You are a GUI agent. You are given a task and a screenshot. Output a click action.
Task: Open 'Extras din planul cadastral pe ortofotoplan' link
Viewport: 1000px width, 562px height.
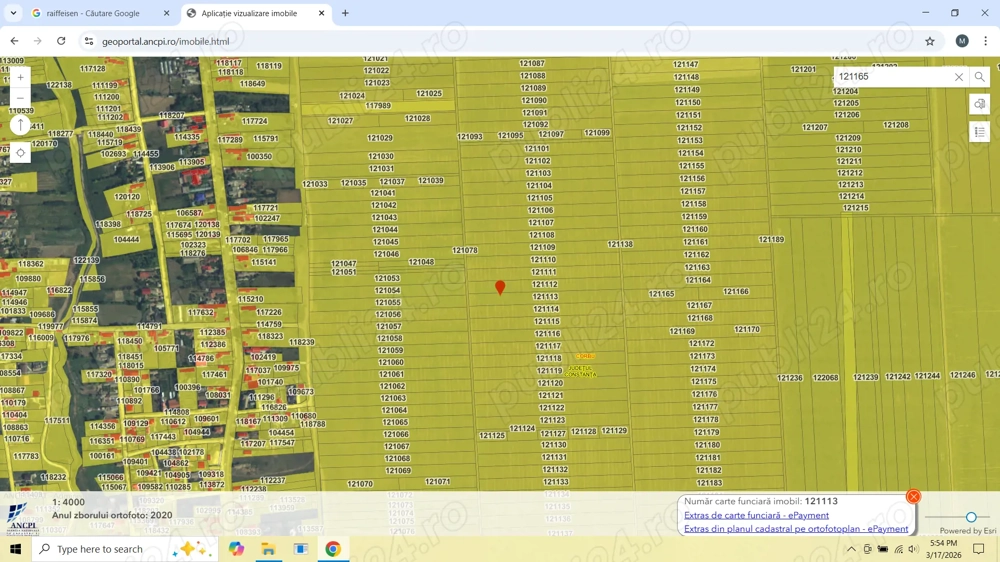(x=795, y=529)
